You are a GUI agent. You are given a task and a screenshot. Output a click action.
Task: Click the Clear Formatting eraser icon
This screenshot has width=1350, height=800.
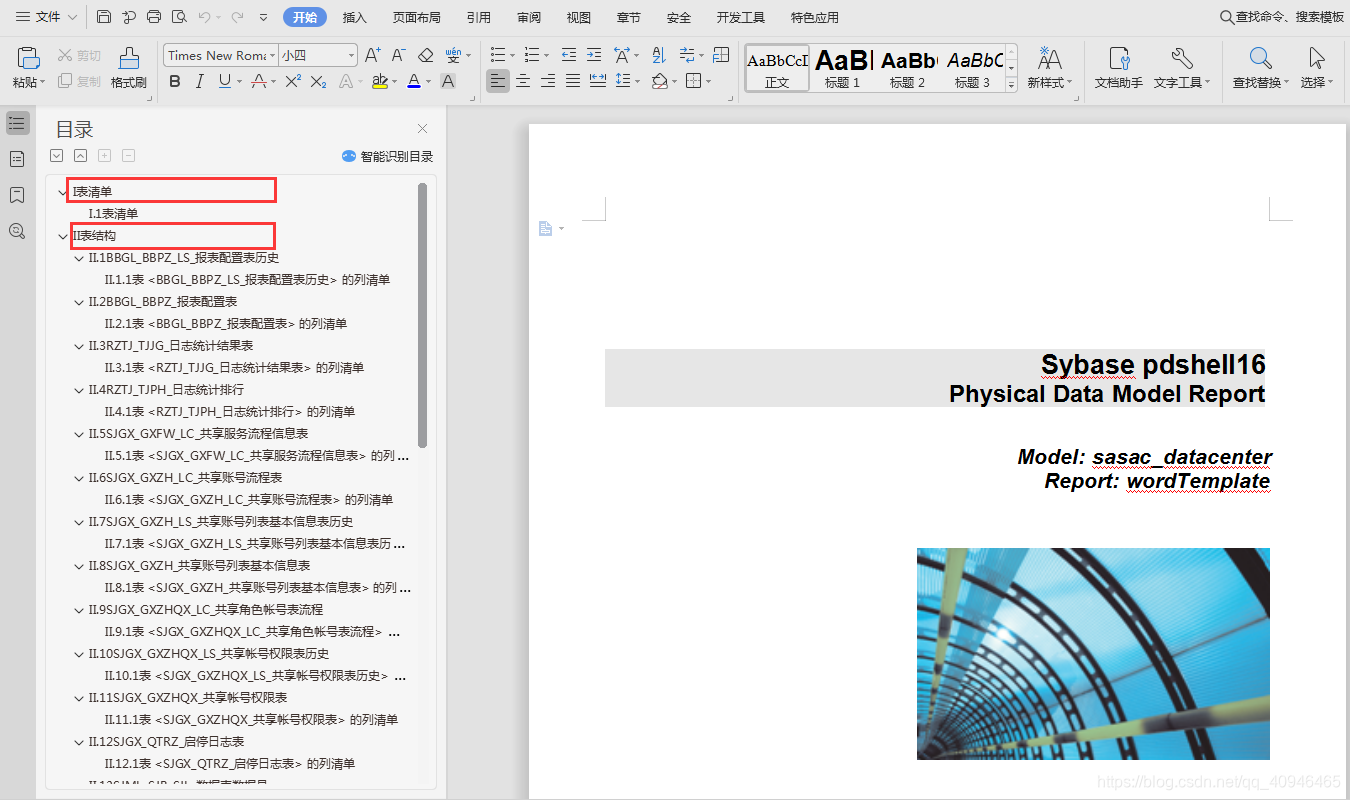click(426, 55)
